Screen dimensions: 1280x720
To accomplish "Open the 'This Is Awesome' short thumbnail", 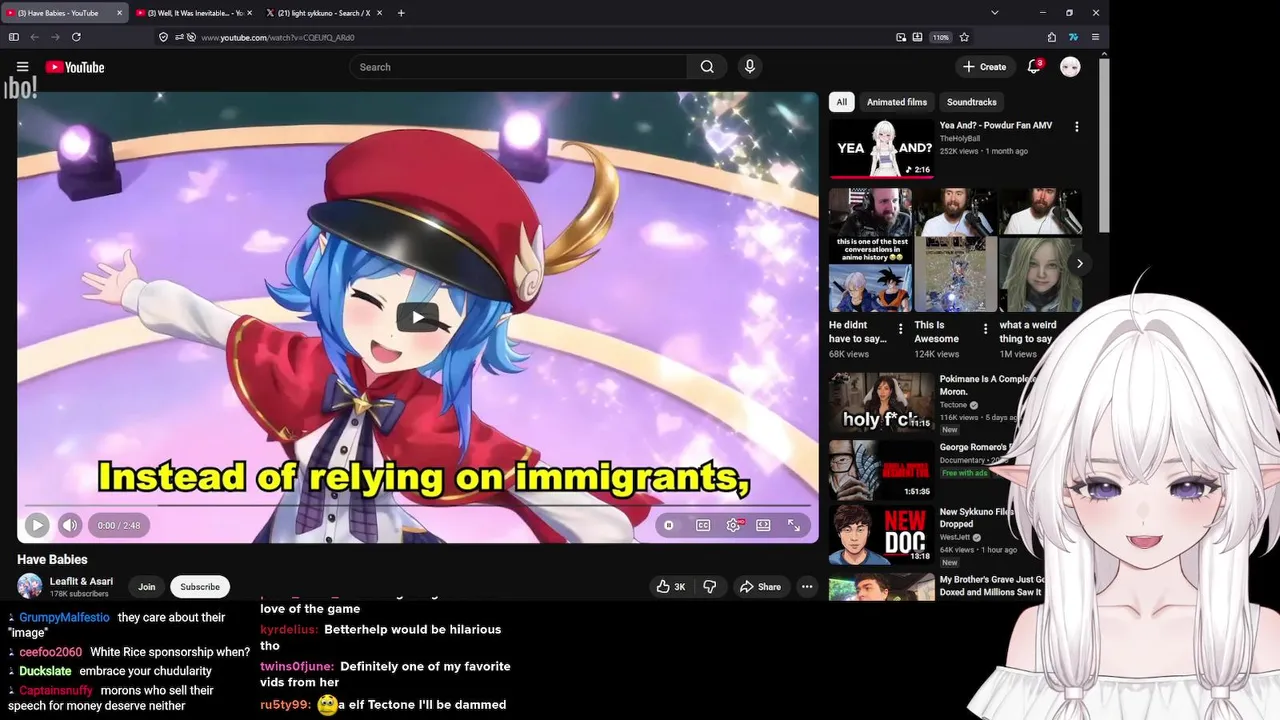I will [x=955, y=250].
